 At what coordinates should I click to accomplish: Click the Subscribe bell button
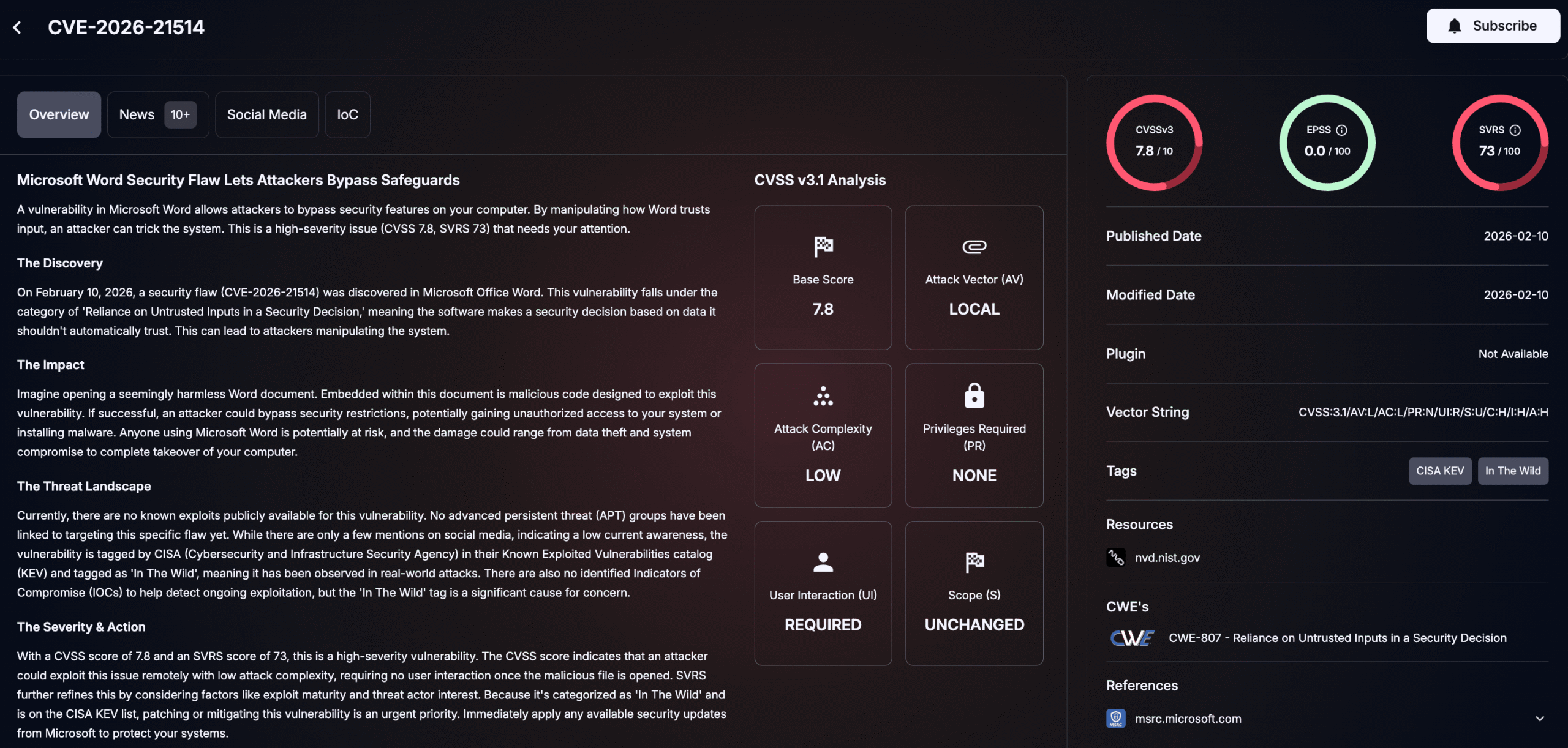(x=1493, y=26)
